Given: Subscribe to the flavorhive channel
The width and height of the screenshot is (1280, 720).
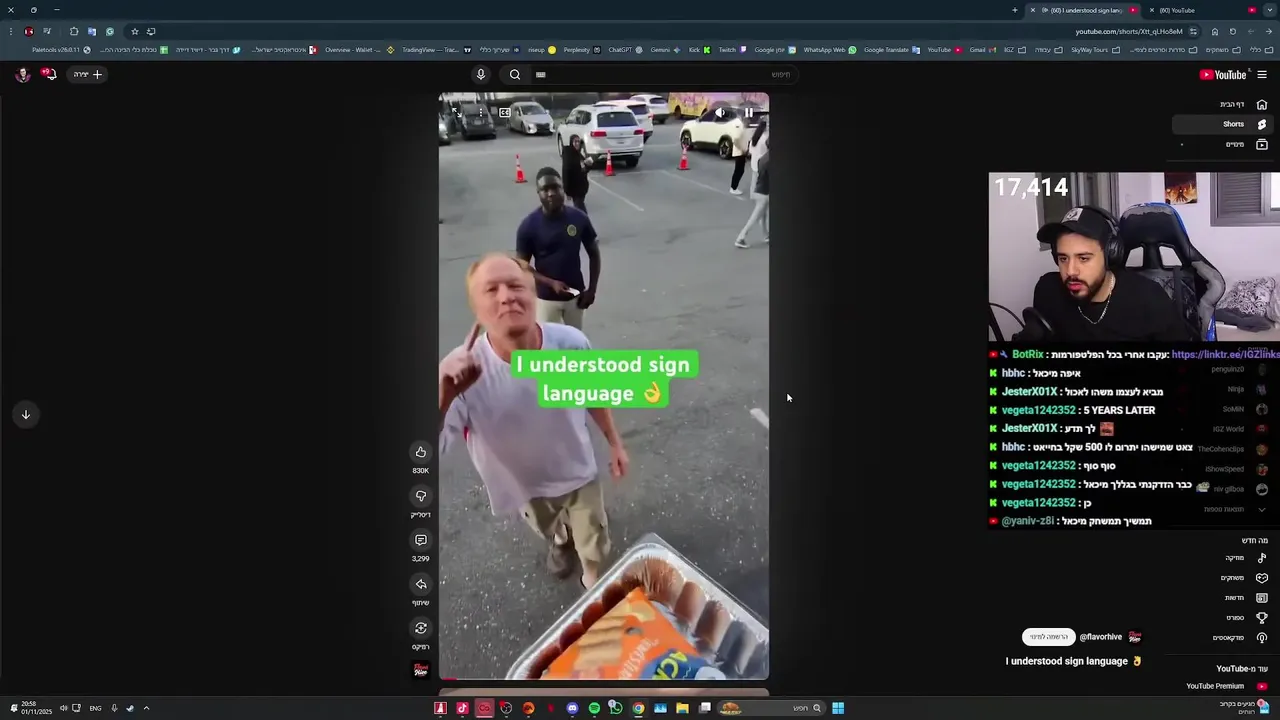Looking at the screenshot, I should pos(1049,637).
